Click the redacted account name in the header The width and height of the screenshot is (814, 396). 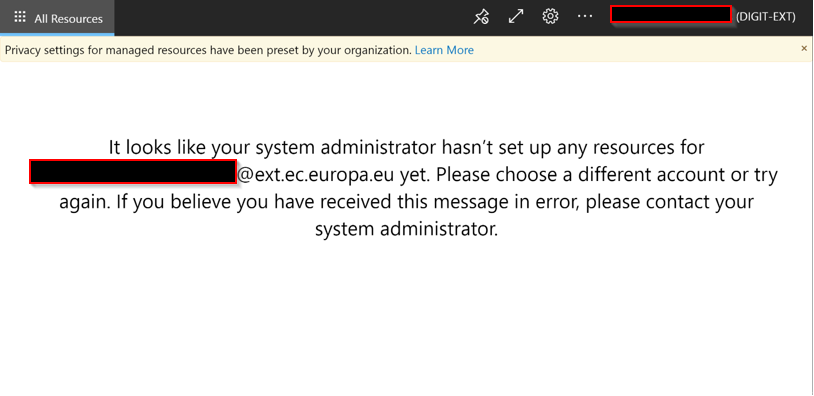click(x=671, y=14)
